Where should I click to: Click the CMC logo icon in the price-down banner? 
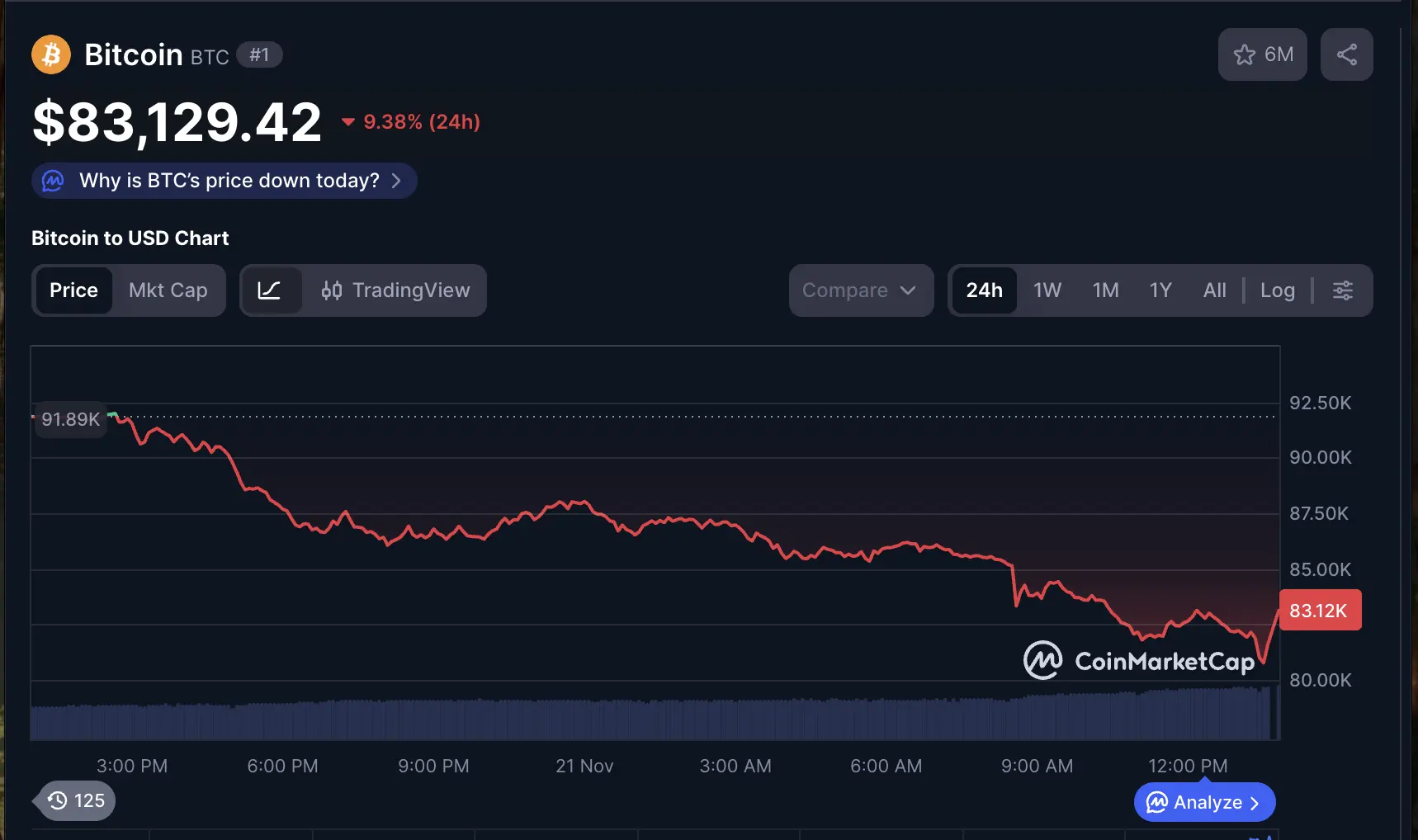tap(52, 181)
